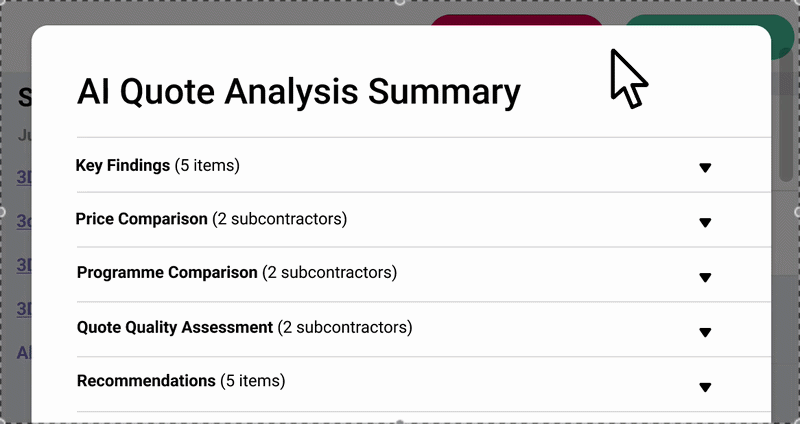Click the "(5 items)" count beside Key Findings

(207, 165)
